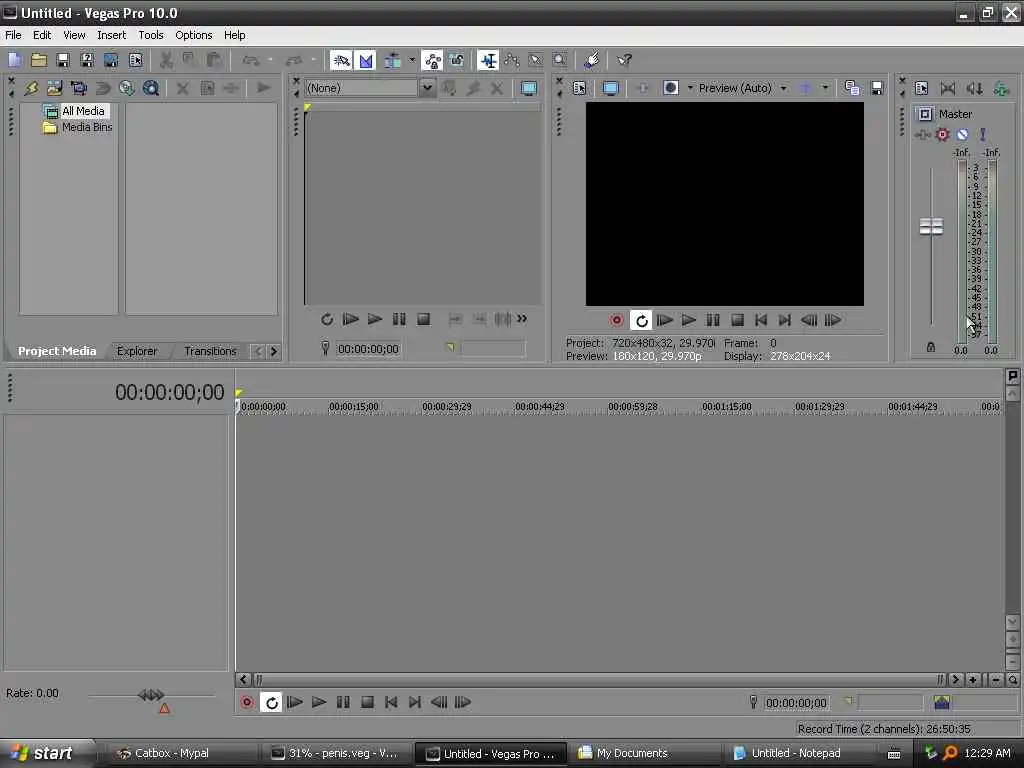Click Stop in the Video Preview transport

coord(737,320)
